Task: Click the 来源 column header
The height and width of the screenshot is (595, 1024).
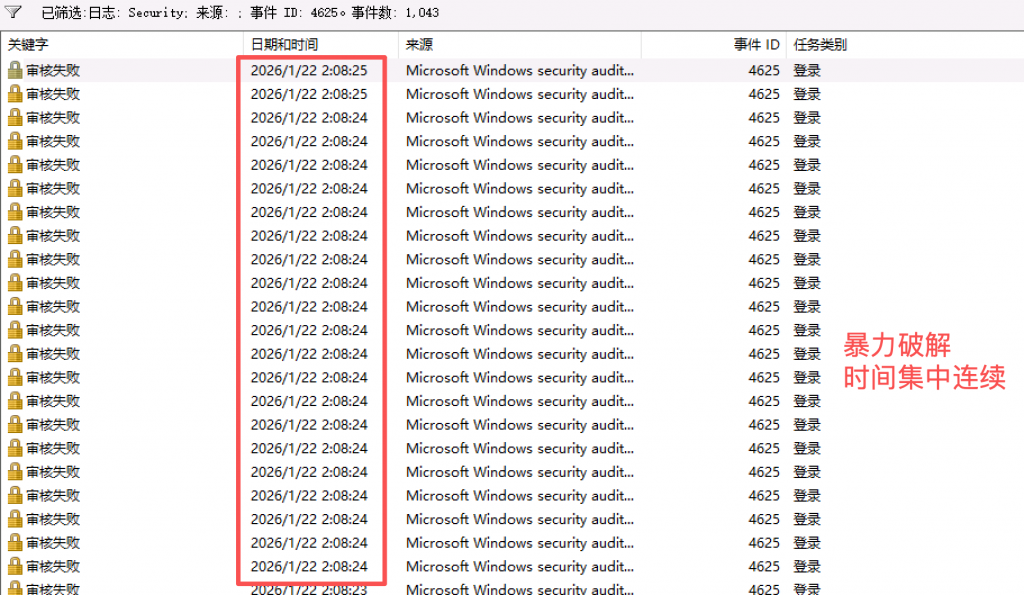Action: [420, 45]
